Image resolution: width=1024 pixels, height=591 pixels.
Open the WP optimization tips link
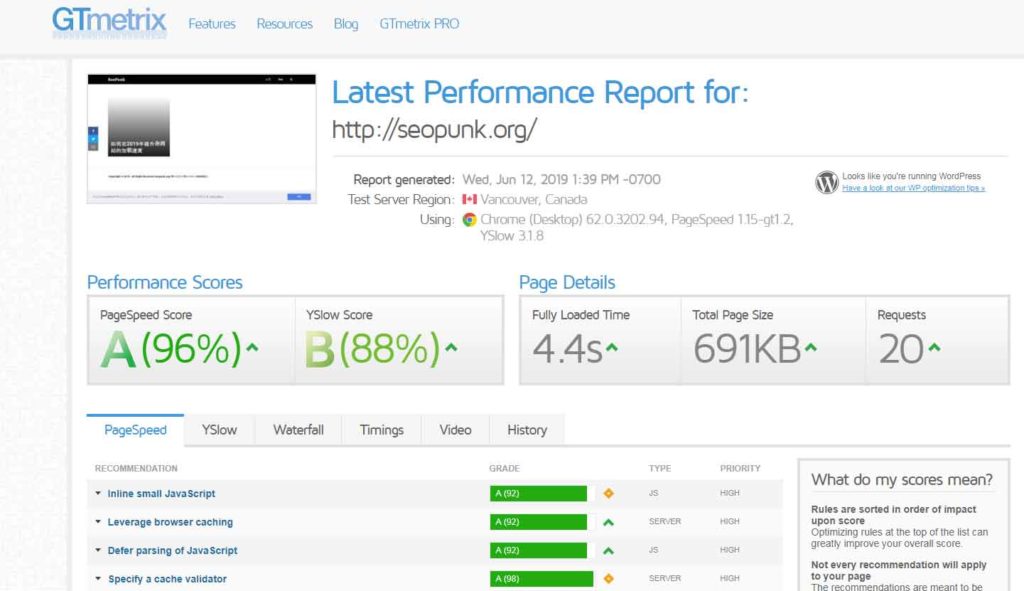click(912, 188)
